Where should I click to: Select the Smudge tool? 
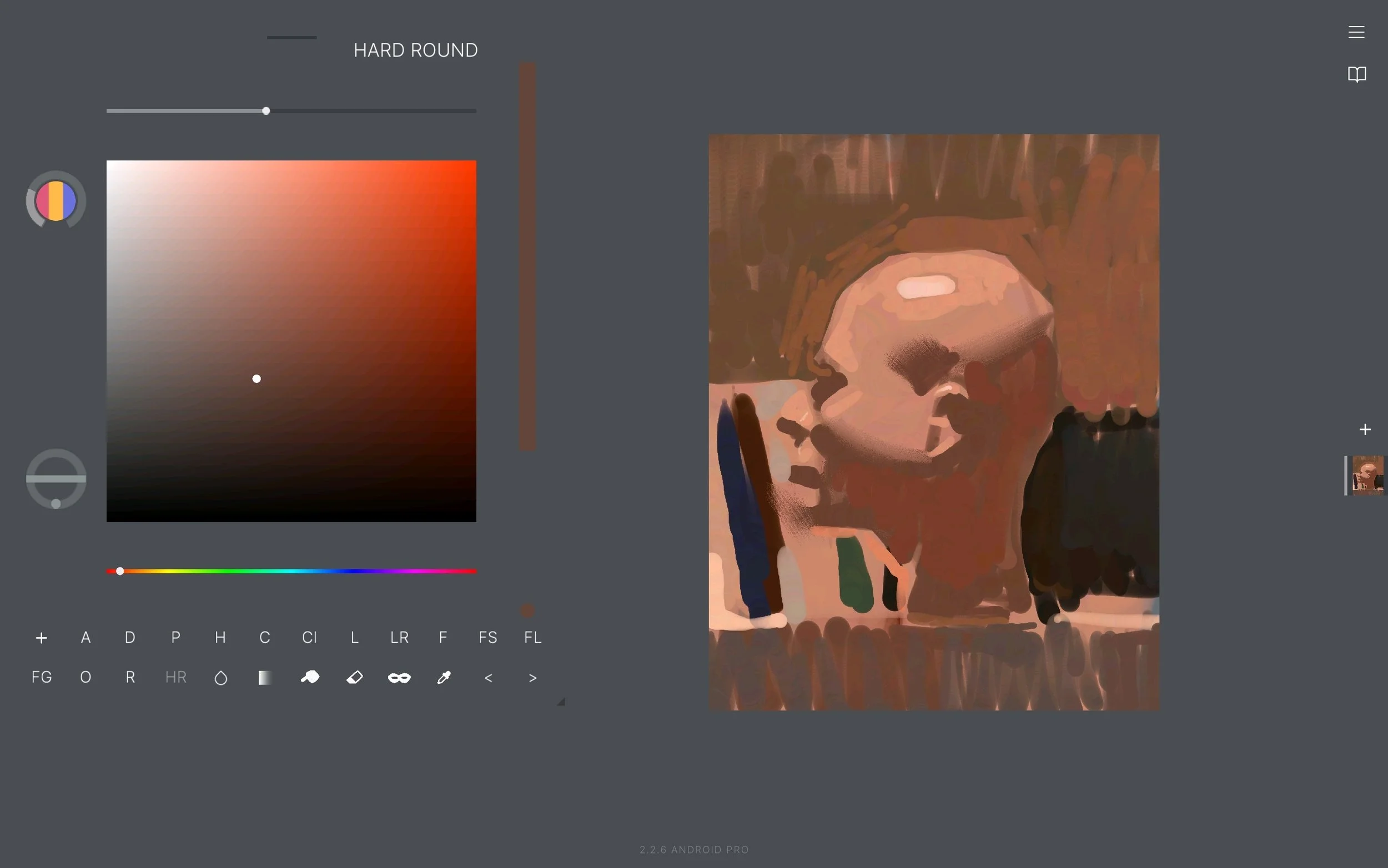tap(310, 678)
